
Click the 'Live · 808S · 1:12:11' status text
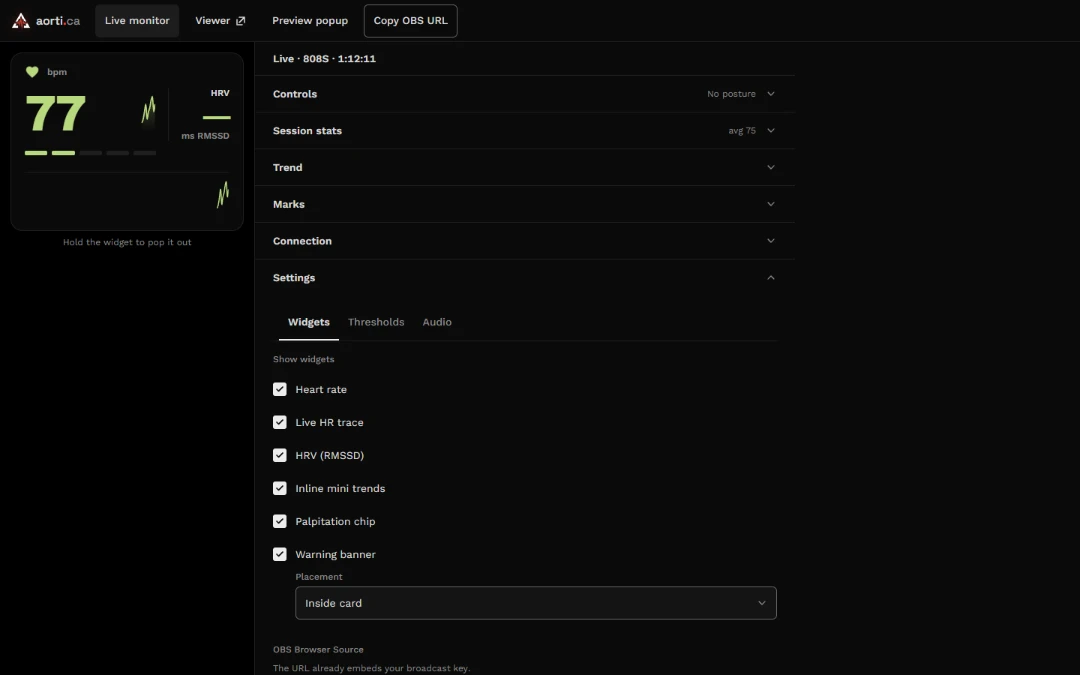point(324,59)
